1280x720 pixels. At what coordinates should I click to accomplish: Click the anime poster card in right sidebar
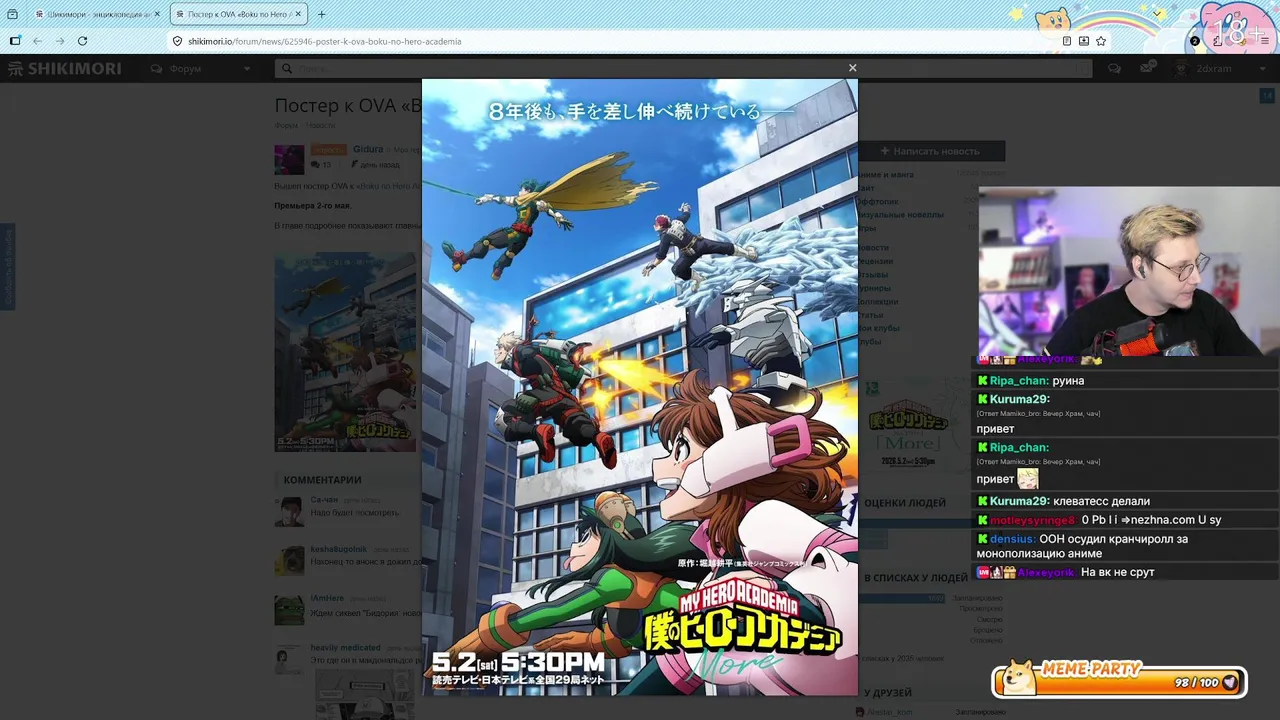pos(909,427)
